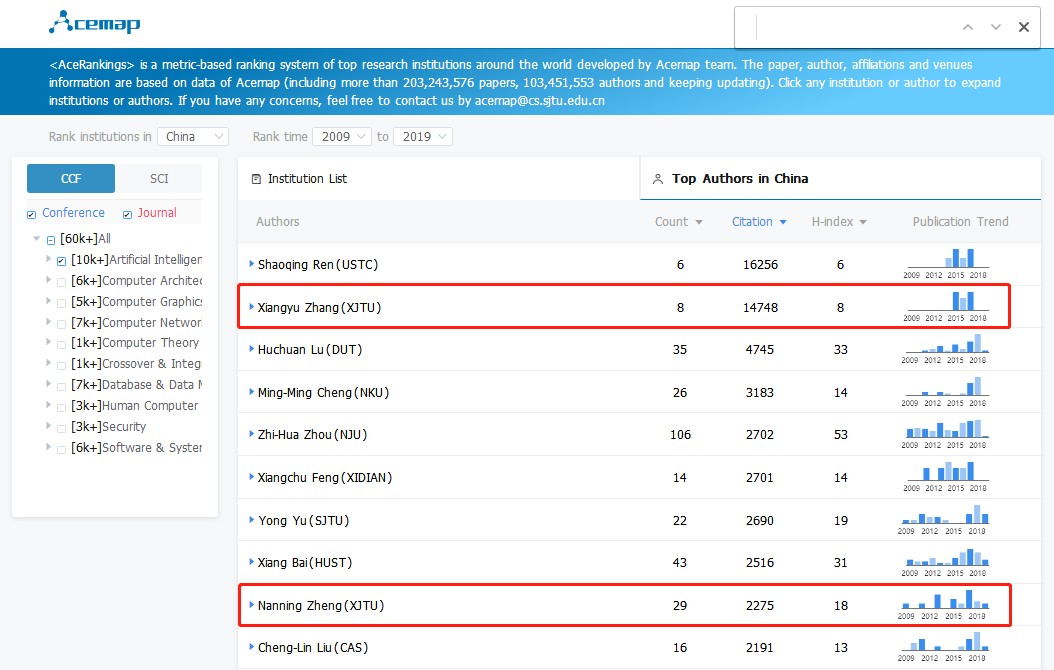Open the 2009 start year dropdown

click(x=341, y=137)
